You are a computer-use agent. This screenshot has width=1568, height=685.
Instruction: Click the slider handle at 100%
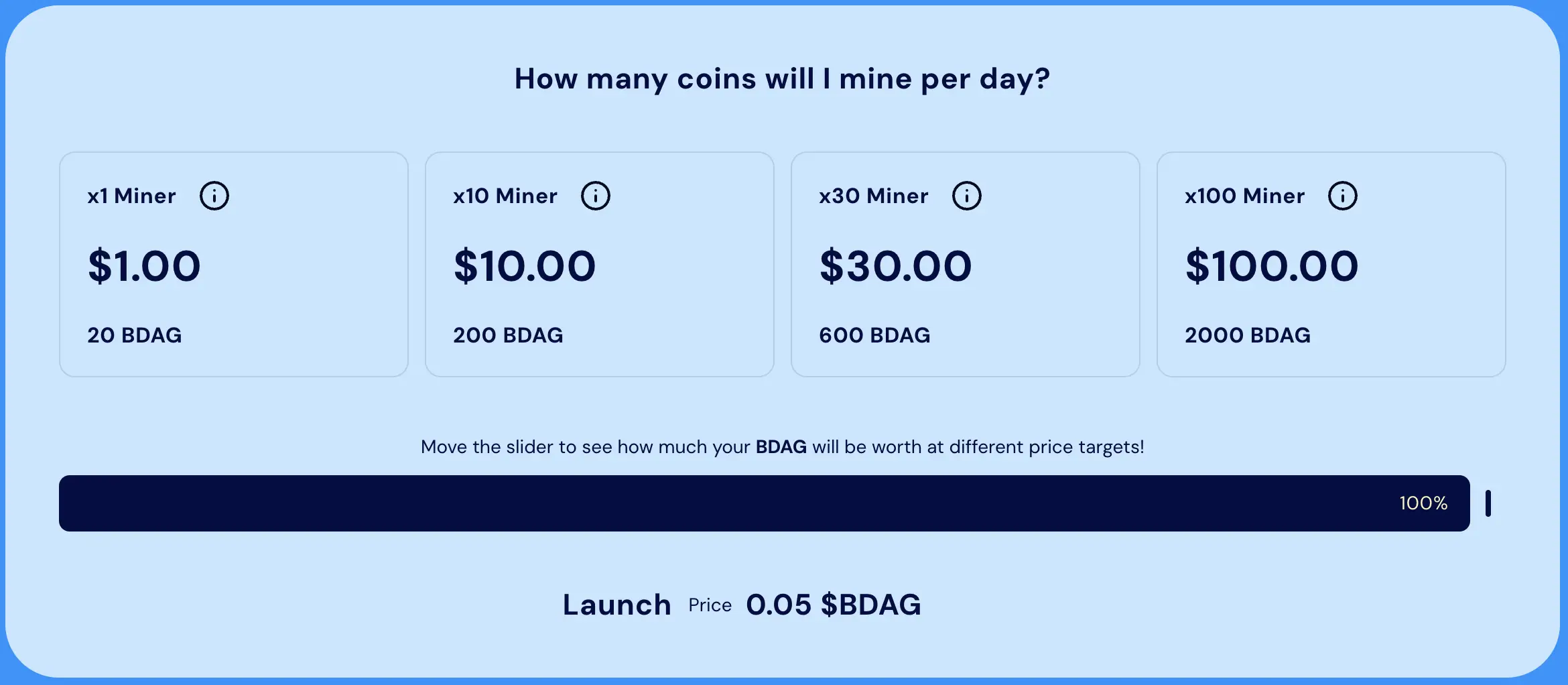(1489, 503)
